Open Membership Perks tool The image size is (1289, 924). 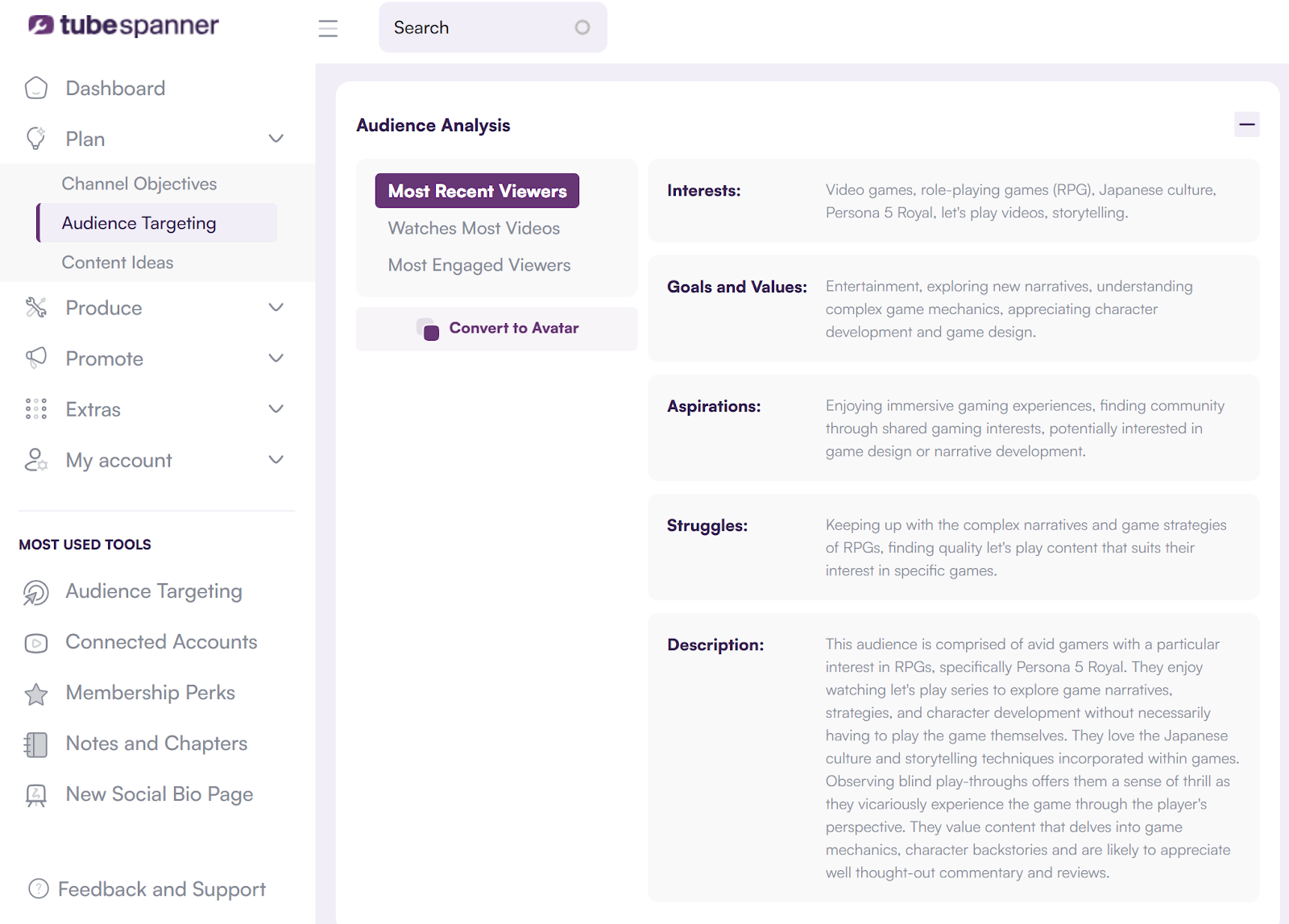click(151, 693)
